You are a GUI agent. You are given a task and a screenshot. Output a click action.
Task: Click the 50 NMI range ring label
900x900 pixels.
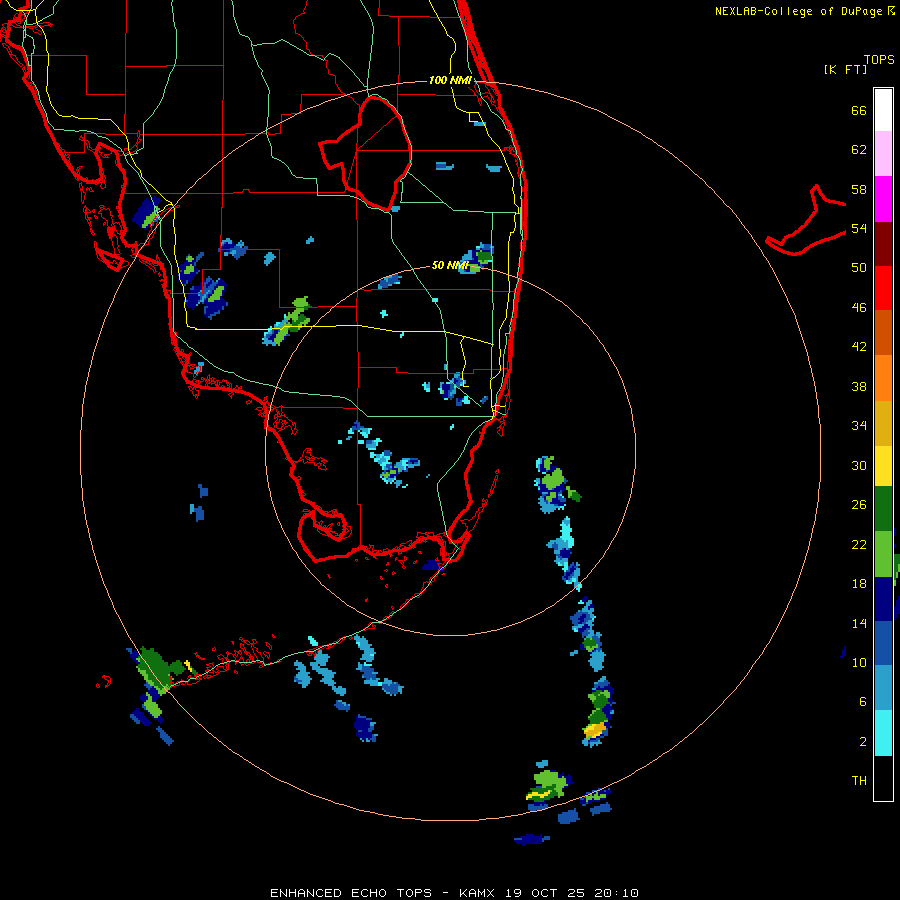point(449,265)
